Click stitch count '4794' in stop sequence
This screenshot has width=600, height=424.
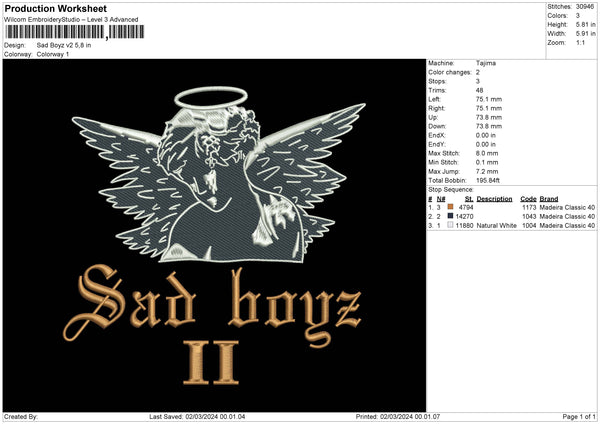(466, 207)
